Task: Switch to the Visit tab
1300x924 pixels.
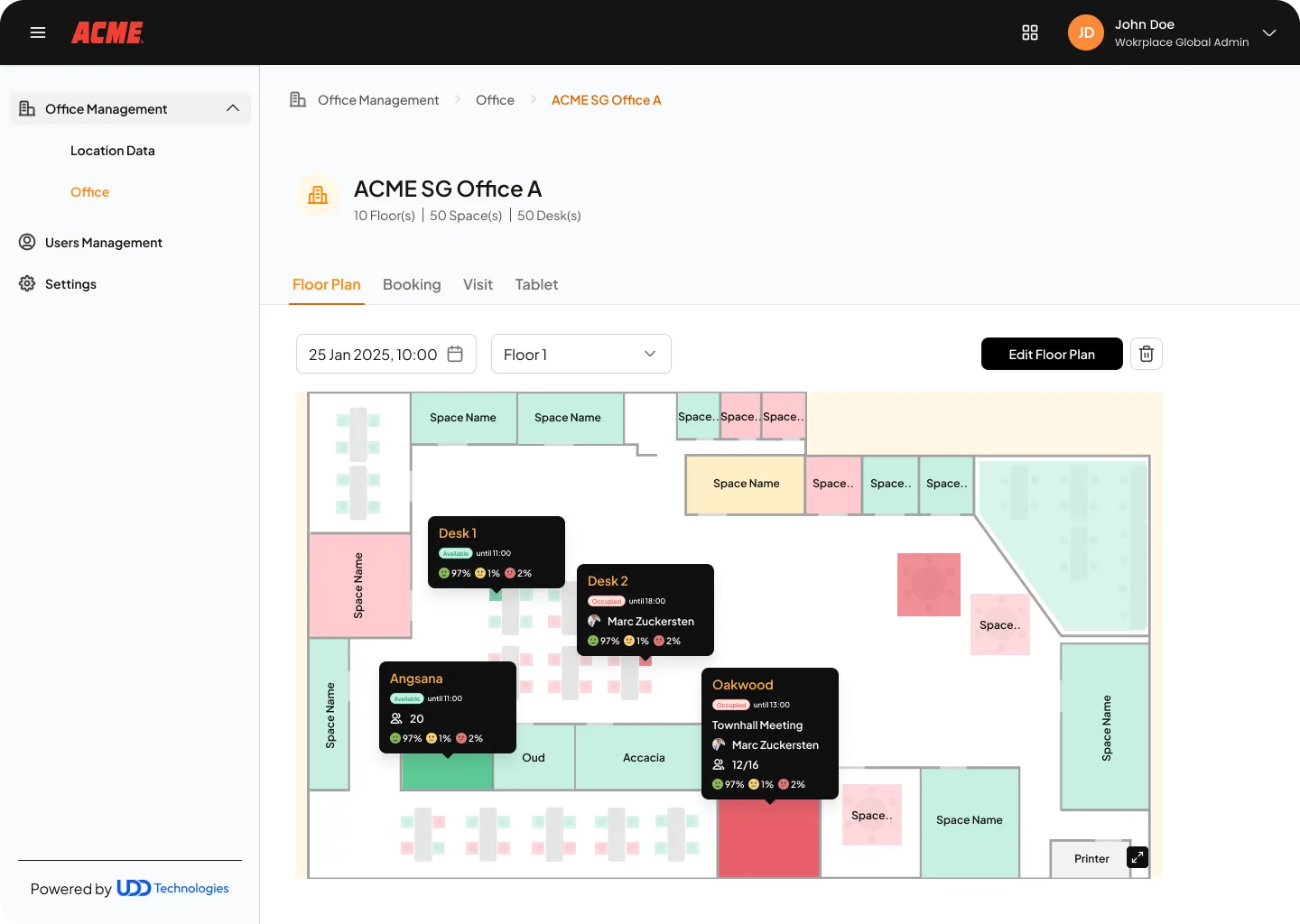Action: 478,284
